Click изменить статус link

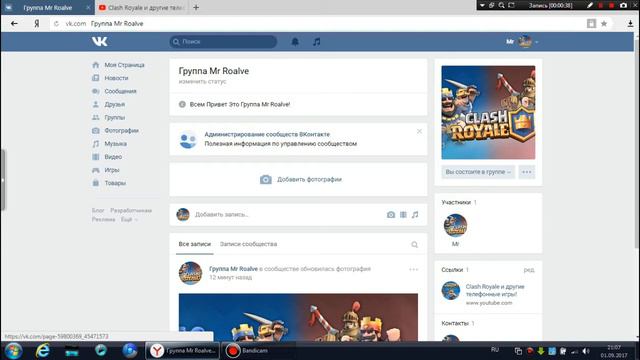click(202, 82)
